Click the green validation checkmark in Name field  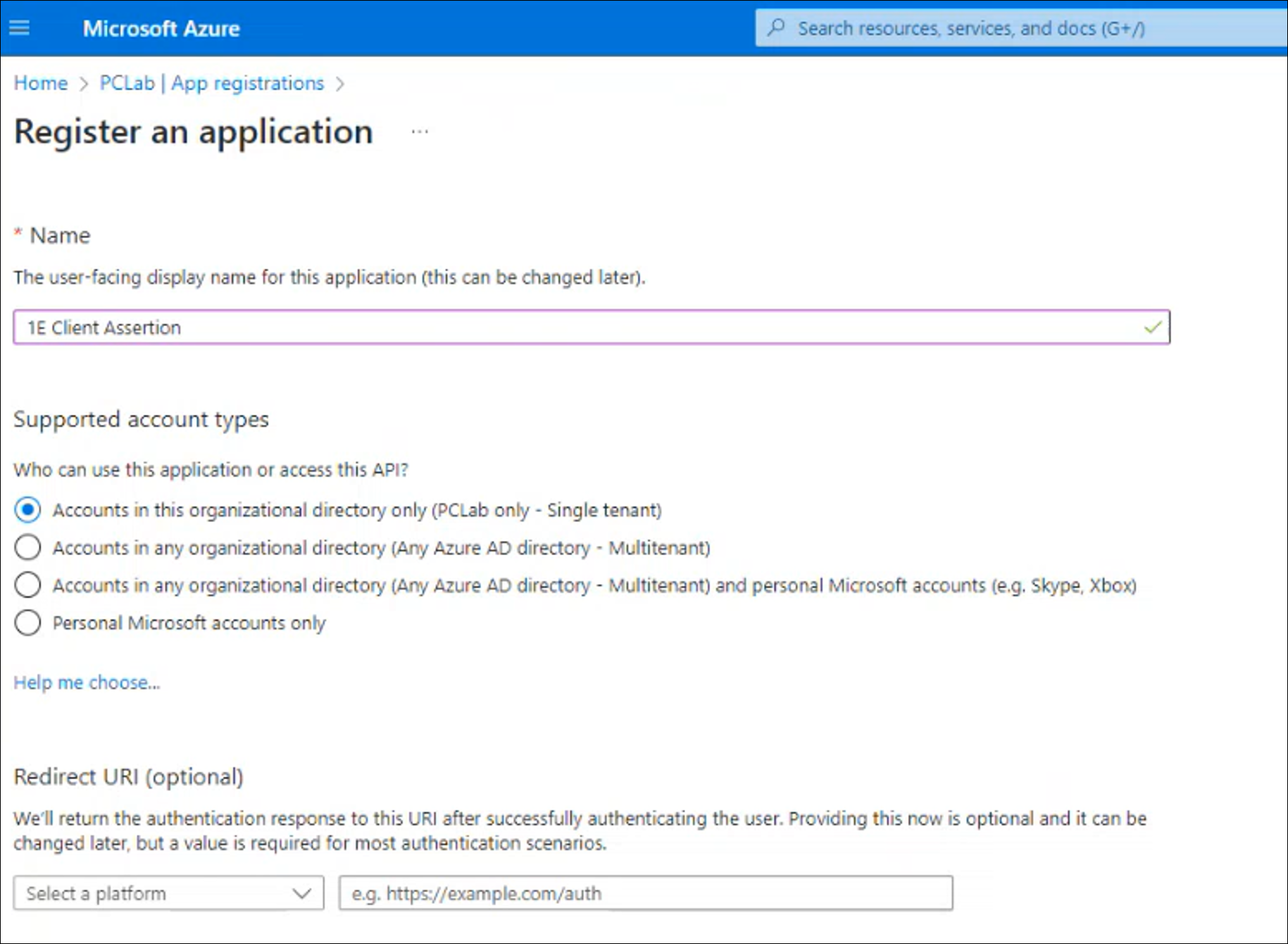pyautogui.click(x=1152, y=328)
